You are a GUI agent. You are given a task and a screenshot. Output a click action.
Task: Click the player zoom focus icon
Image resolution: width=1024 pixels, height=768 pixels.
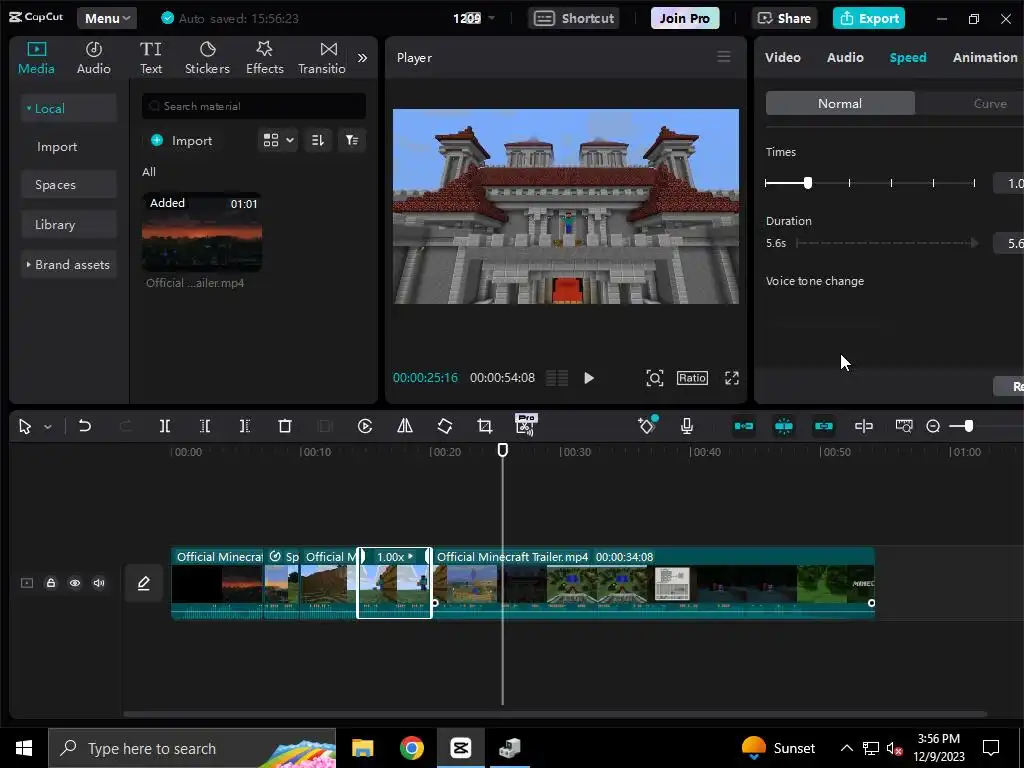tap(654, 378)
